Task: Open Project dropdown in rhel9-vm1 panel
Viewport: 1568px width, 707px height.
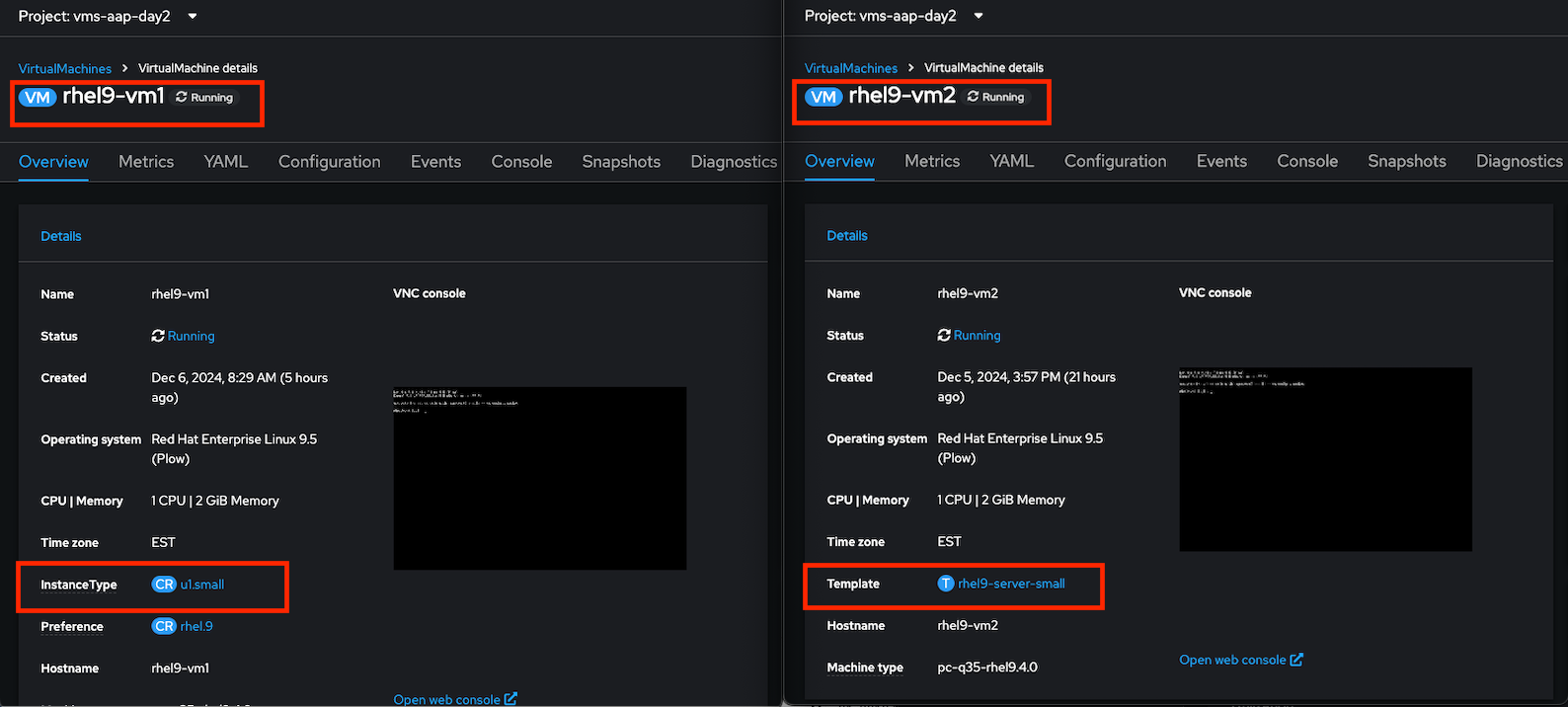Action: (x=109, y=16)
